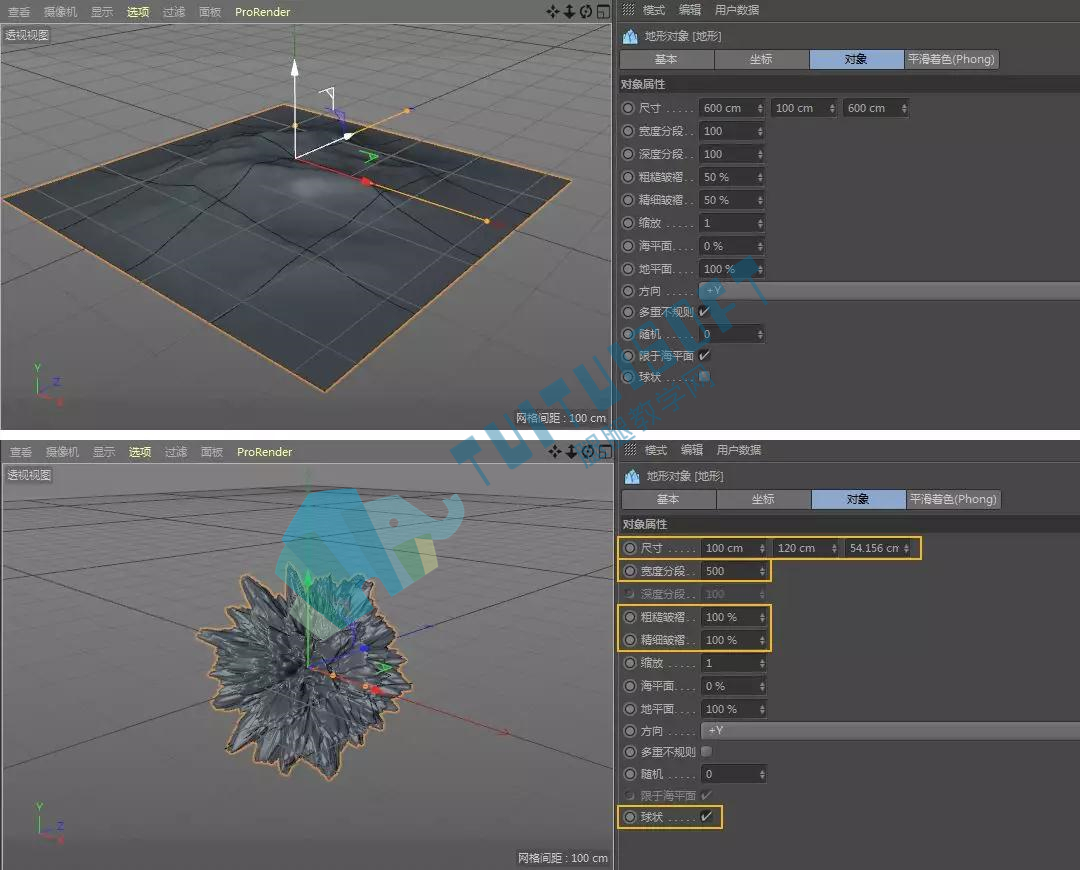Click the terrain object icon in the upper attribute panel
Screen dimensions: 1080x870
tap(630, 37)
